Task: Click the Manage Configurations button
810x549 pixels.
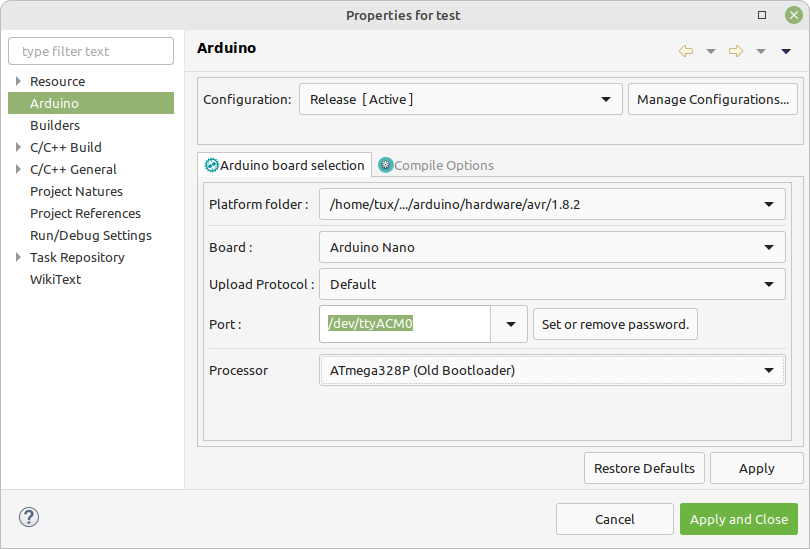Action: tap(713, 99)
